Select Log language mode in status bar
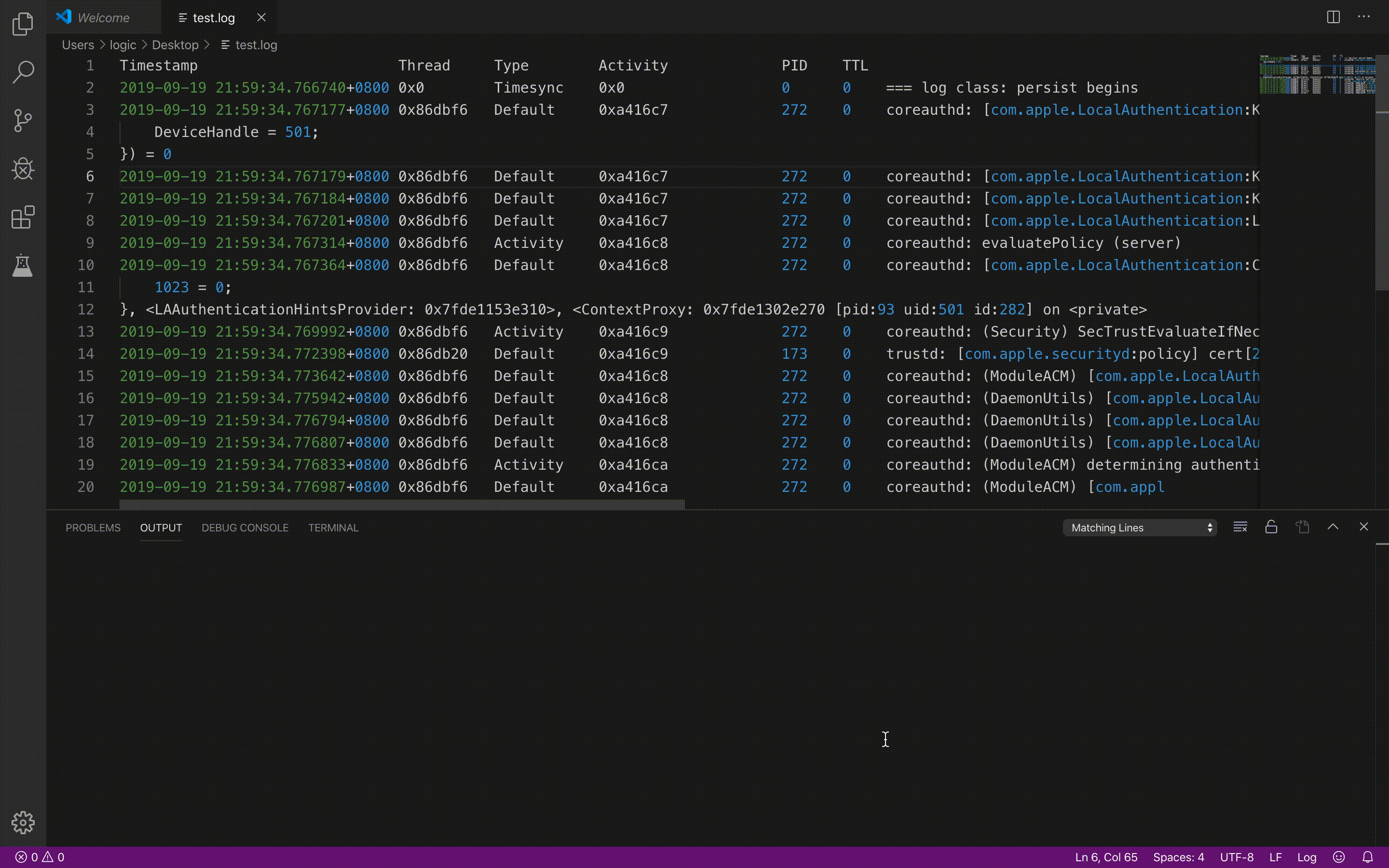 click(1307, 857)
